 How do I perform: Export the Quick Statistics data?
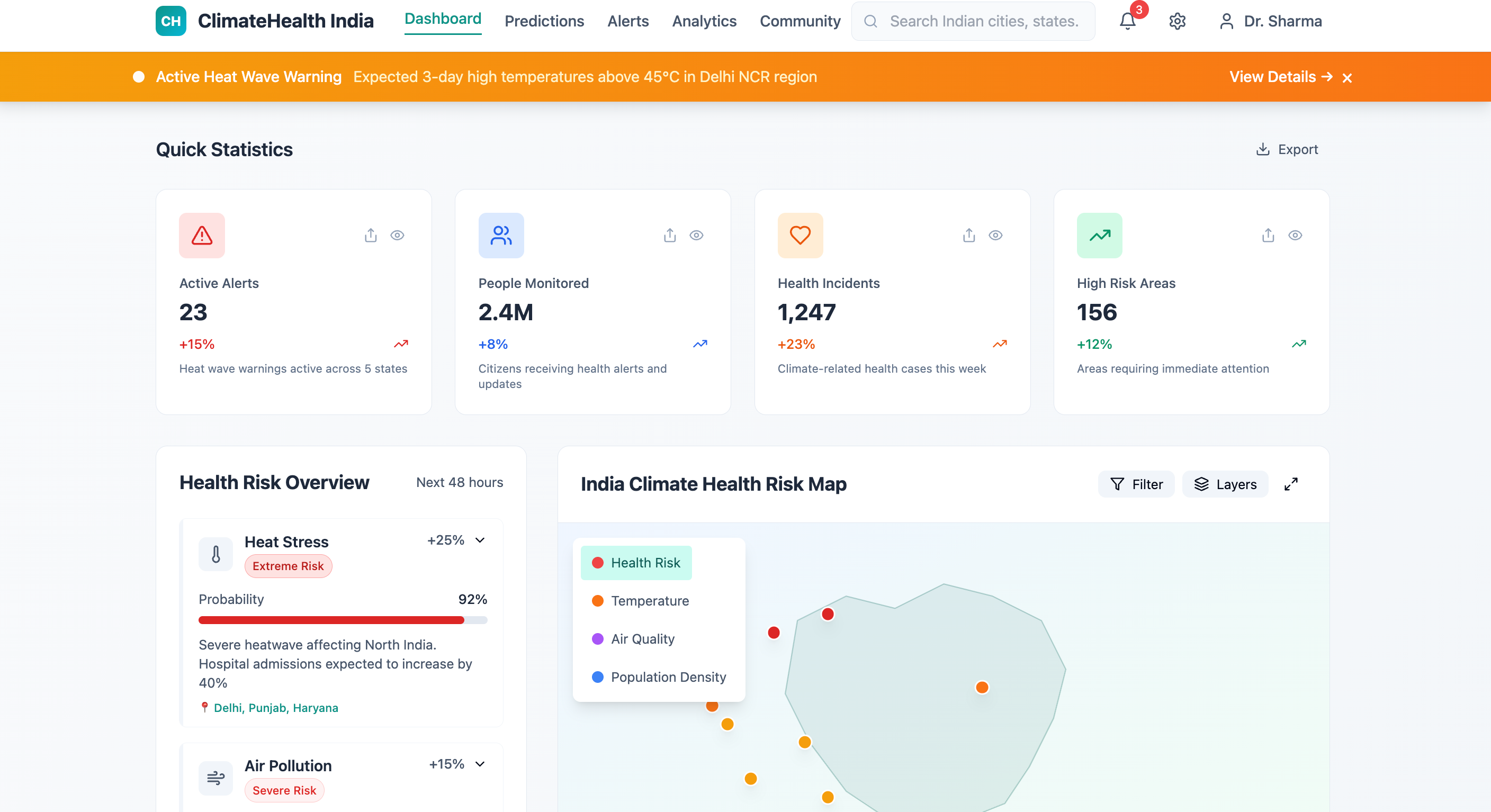click(1286, 149)
